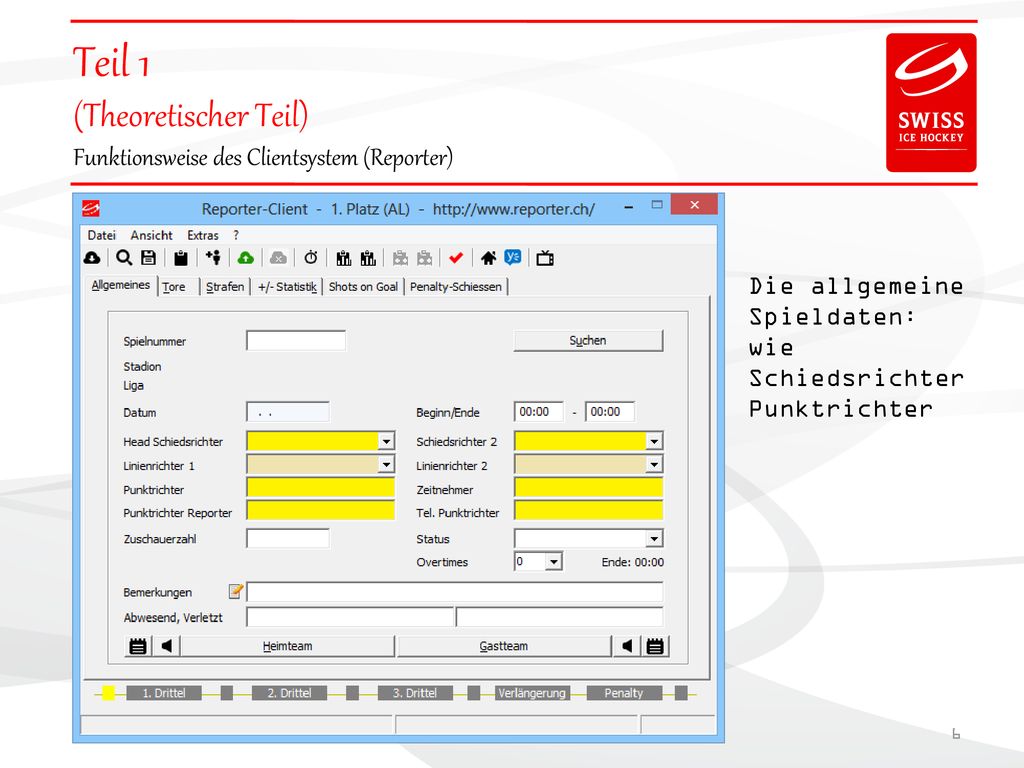Select the Allgemeines tab
Screen dimensions: 1024x768
pos(121,285)
